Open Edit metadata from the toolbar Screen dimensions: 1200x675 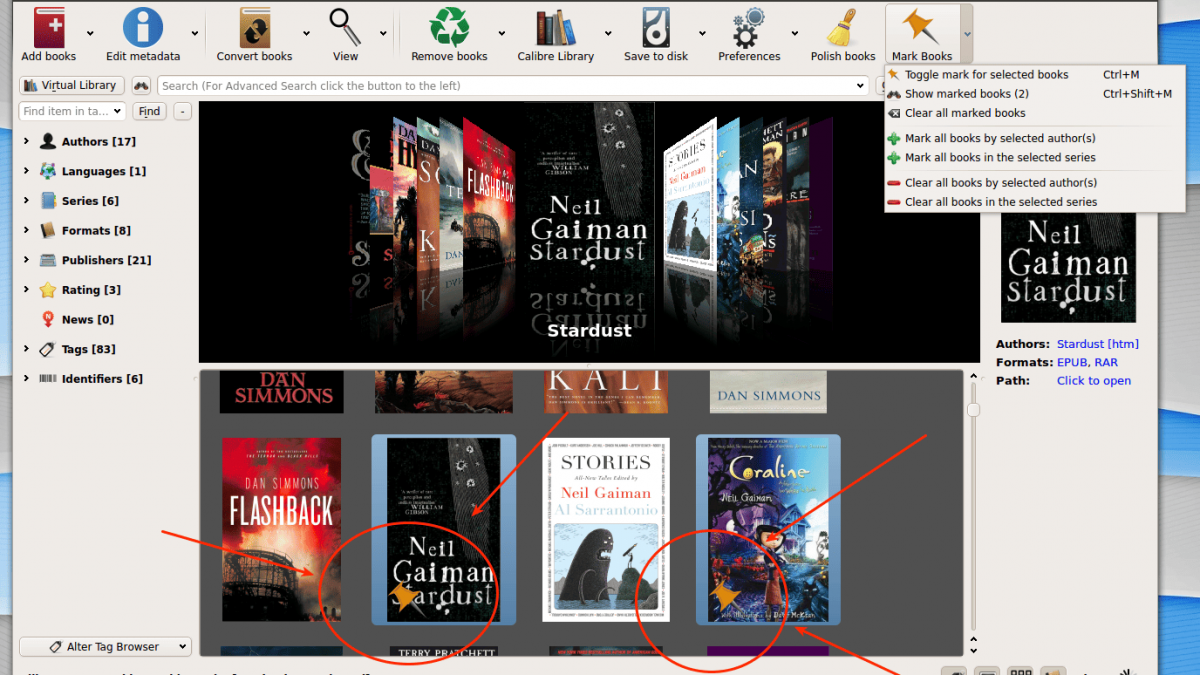pyautogui.click(x=143, y=27)
